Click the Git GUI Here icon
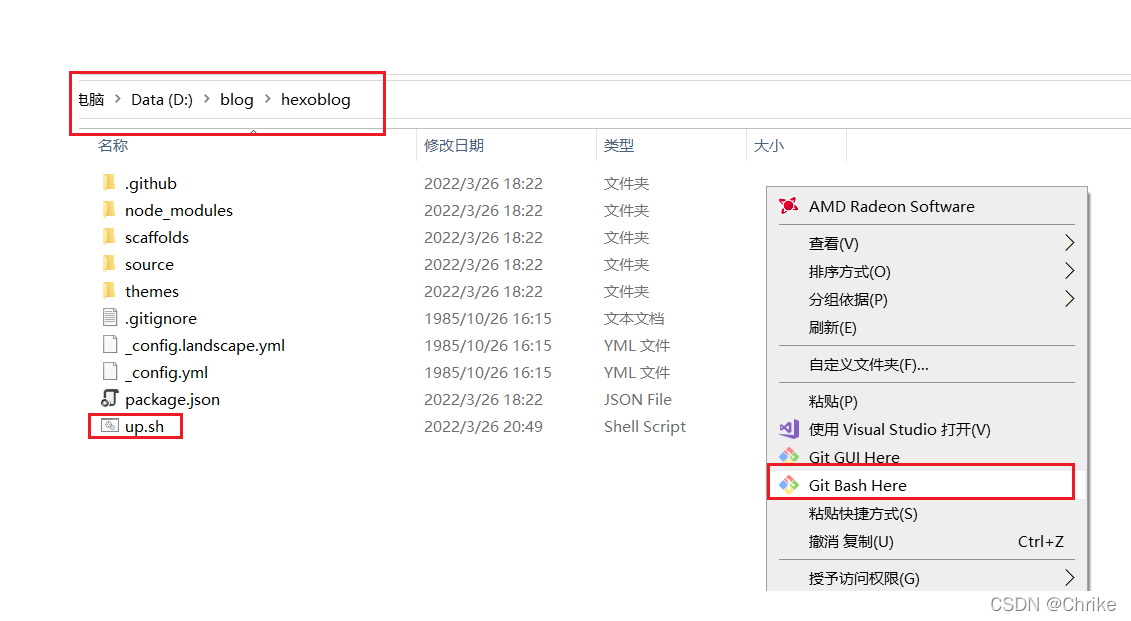 point(788,456)
